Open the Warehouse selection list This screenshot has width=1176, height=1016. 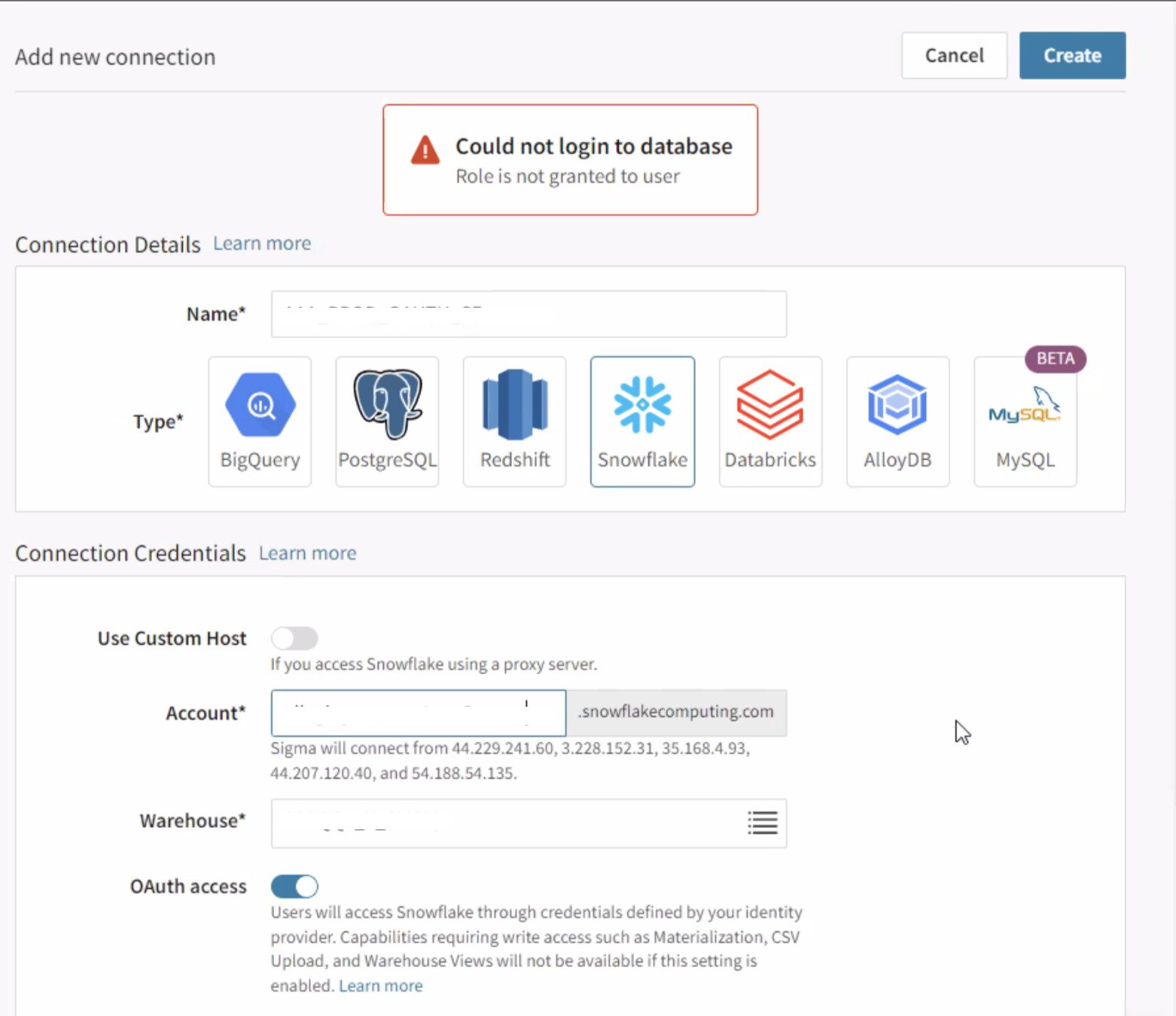coord(762,823)
